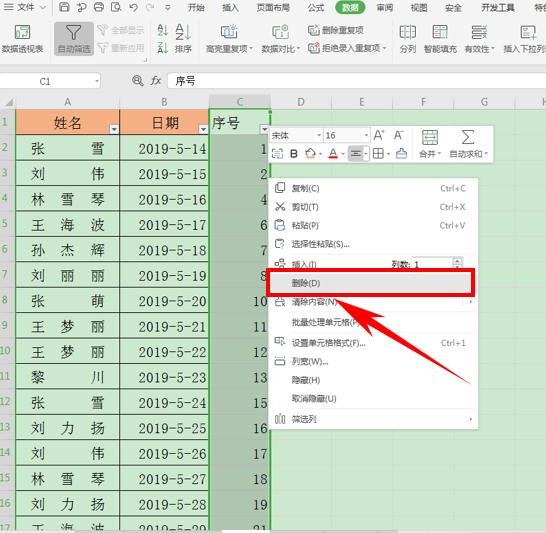Viewport: 546px width, 533px height.
Task: Click center alignment in mini toolbar
Action: pos(356,154)
